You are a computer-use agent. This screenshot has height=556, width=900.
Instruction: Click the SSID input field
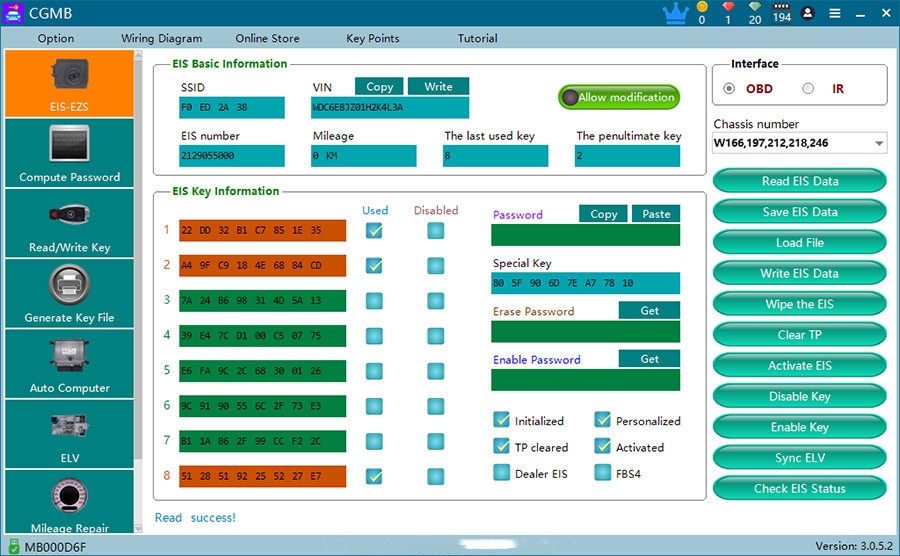tap(232, 107)
